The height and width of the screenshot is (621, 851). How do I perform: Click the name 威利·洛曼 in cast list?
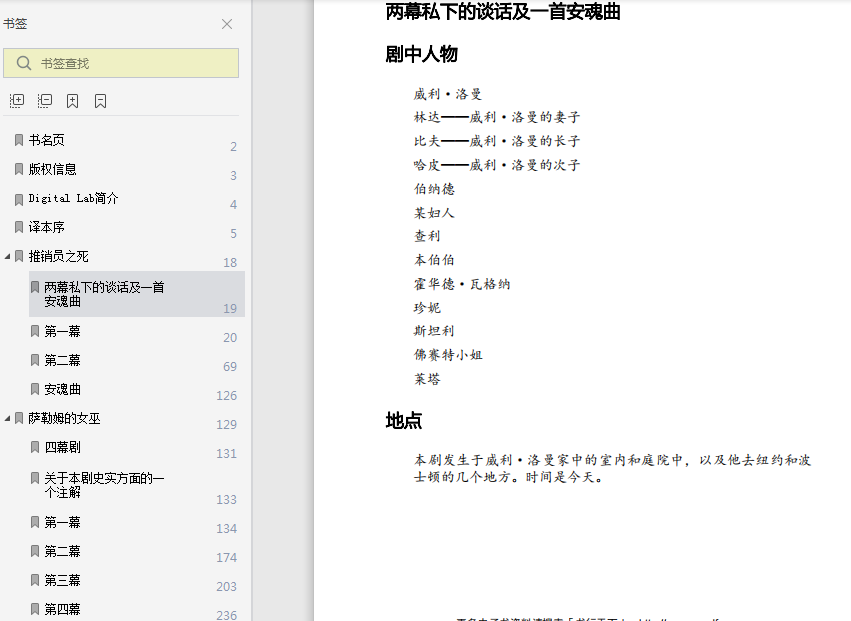pos(448,94)
